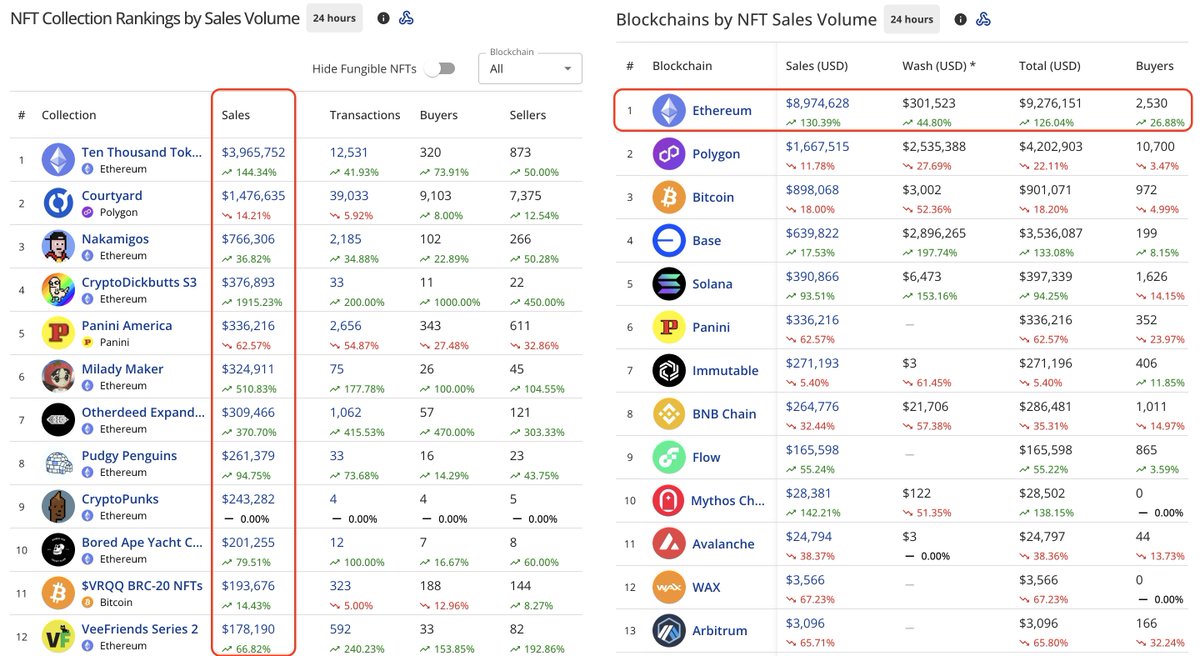1200x656 pixels.
Task: Click Bitcoin blockchain logo in ranking
Action: click(x=669, y=198)
